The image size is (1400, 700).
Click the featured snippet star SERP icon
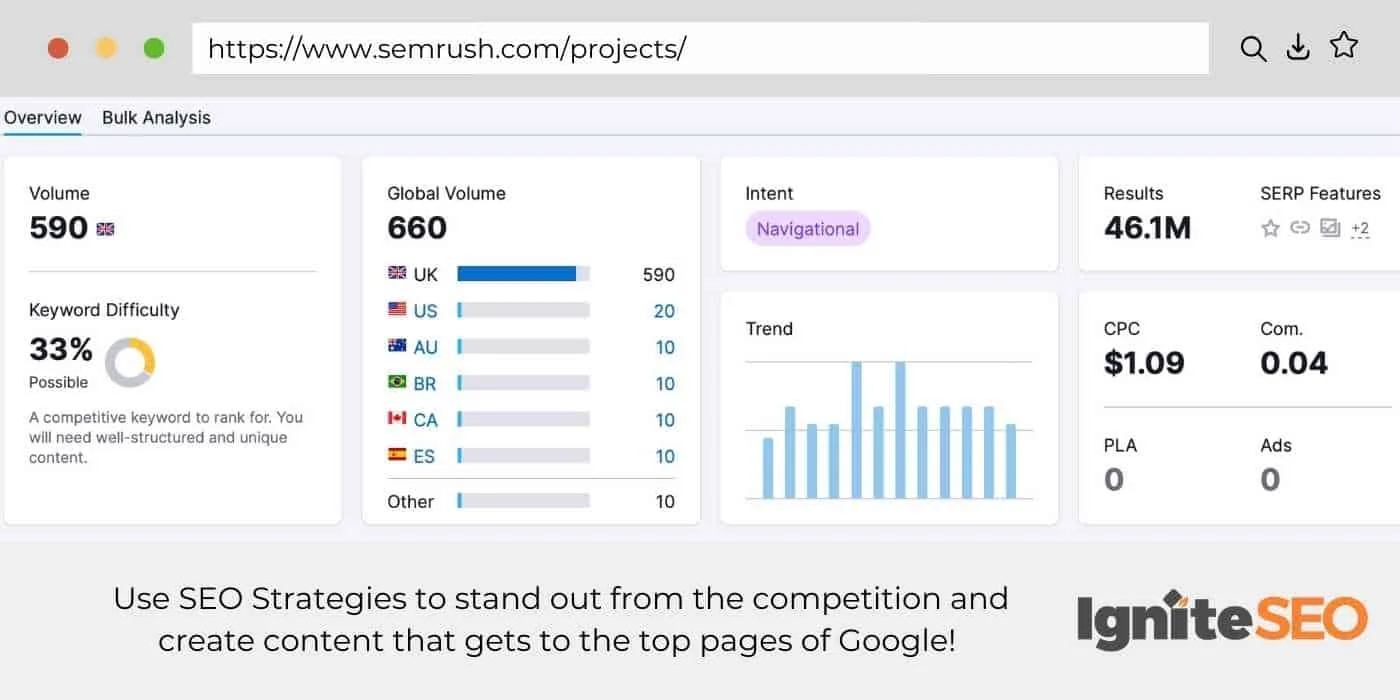[1270, 228]
